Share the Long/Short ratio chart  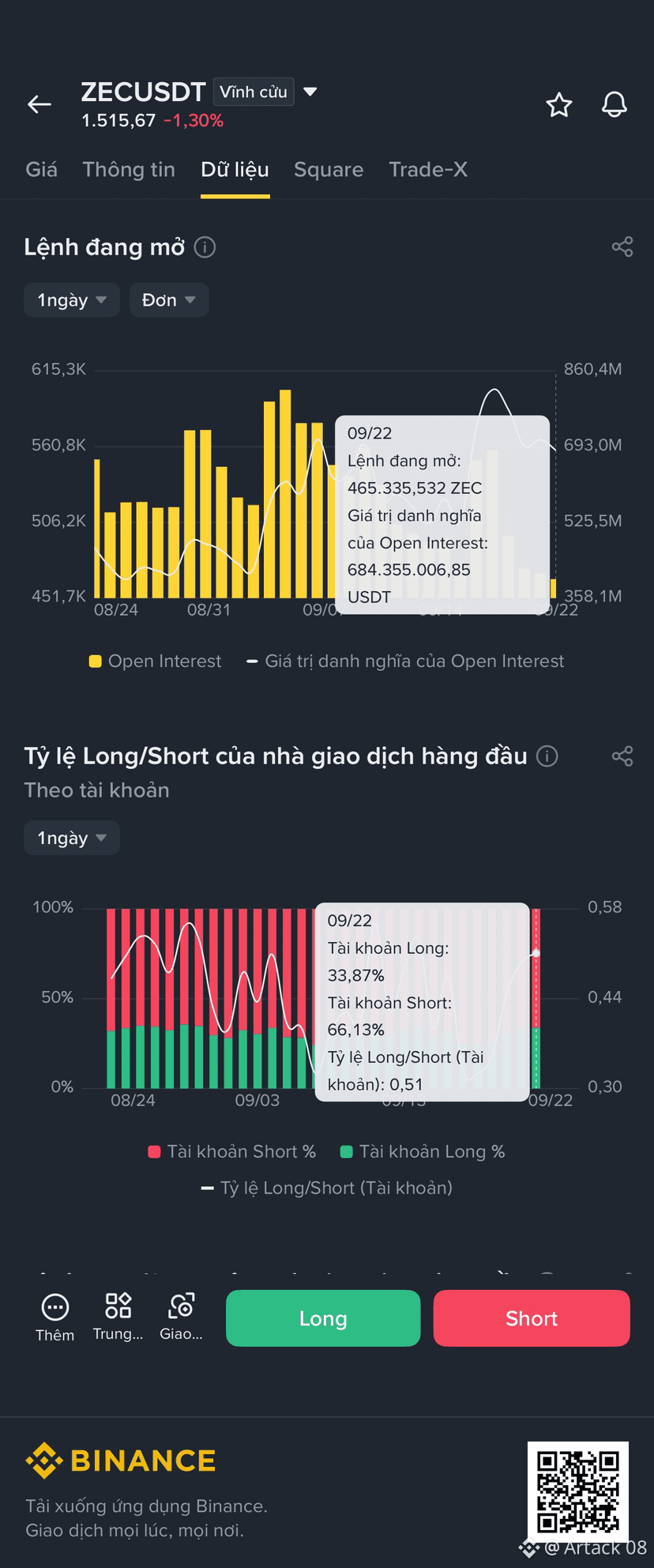click(x=622, y=756)
